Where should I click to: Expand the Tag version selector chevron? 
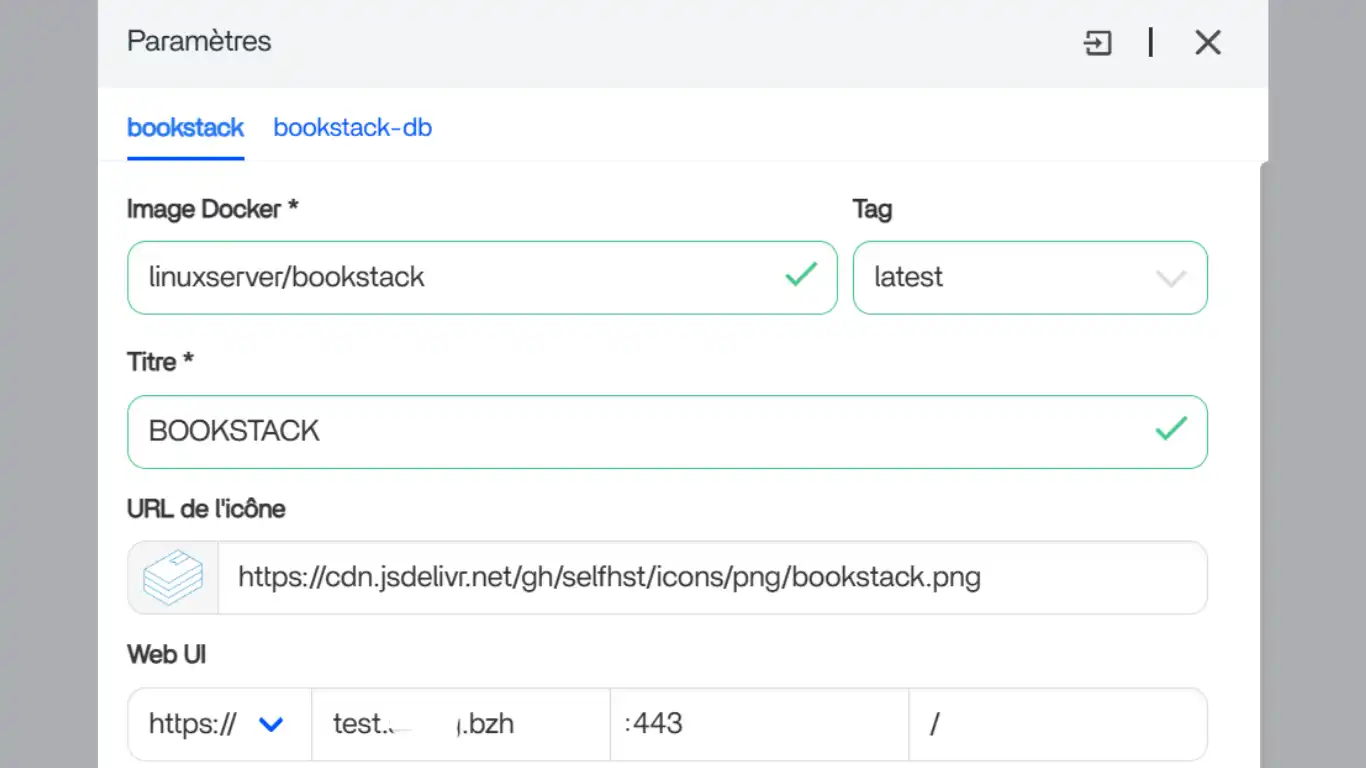point(1171,278)
